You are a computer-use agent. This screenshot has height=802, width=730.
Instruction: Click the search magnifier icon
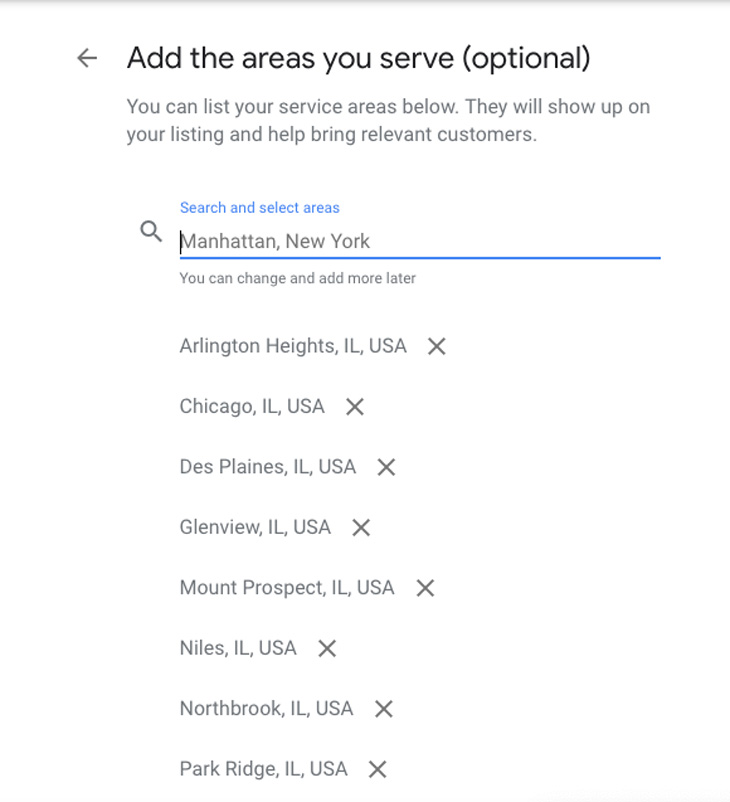[151, 232]
